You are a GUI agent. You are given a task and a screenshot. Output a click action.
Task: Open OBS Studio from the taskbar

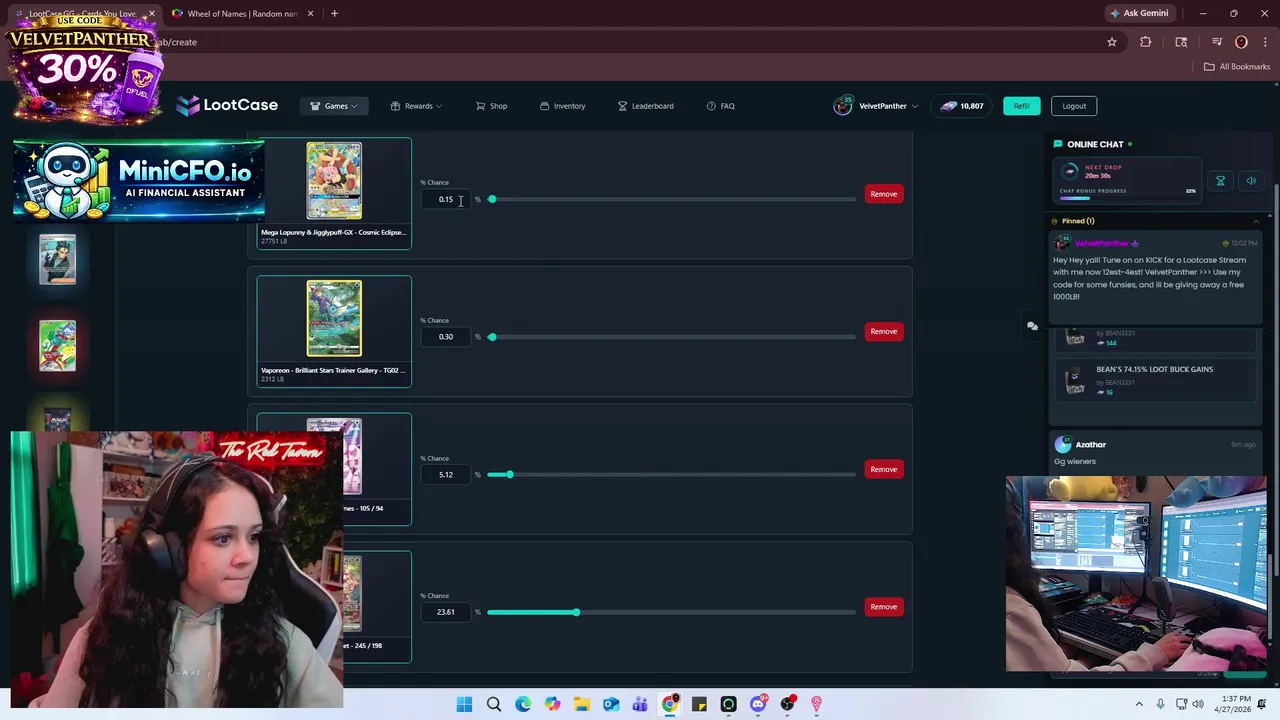(787, 704)
